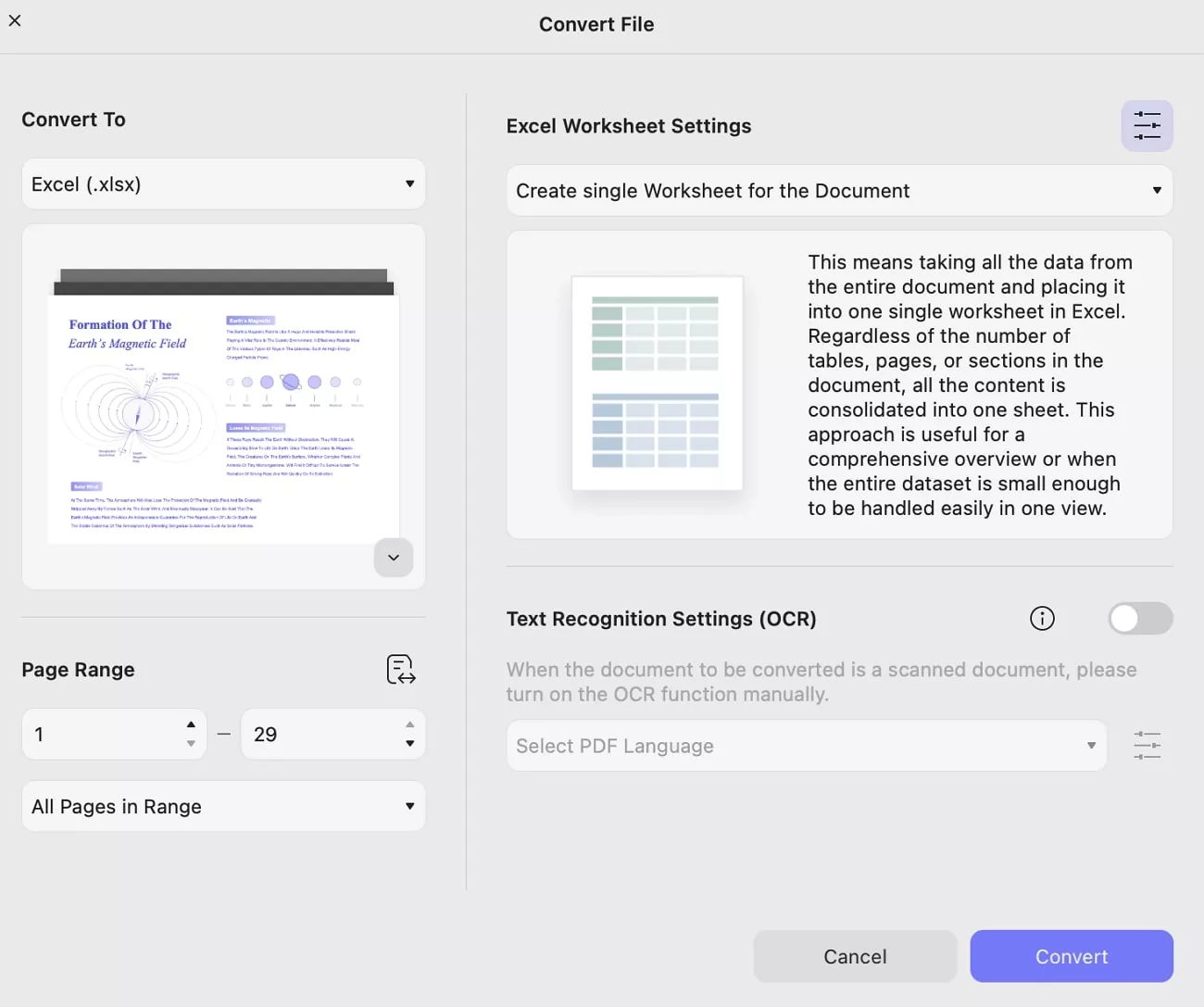Expand the preview with chevron button
1204x1007 pixels.
(394, 558)
